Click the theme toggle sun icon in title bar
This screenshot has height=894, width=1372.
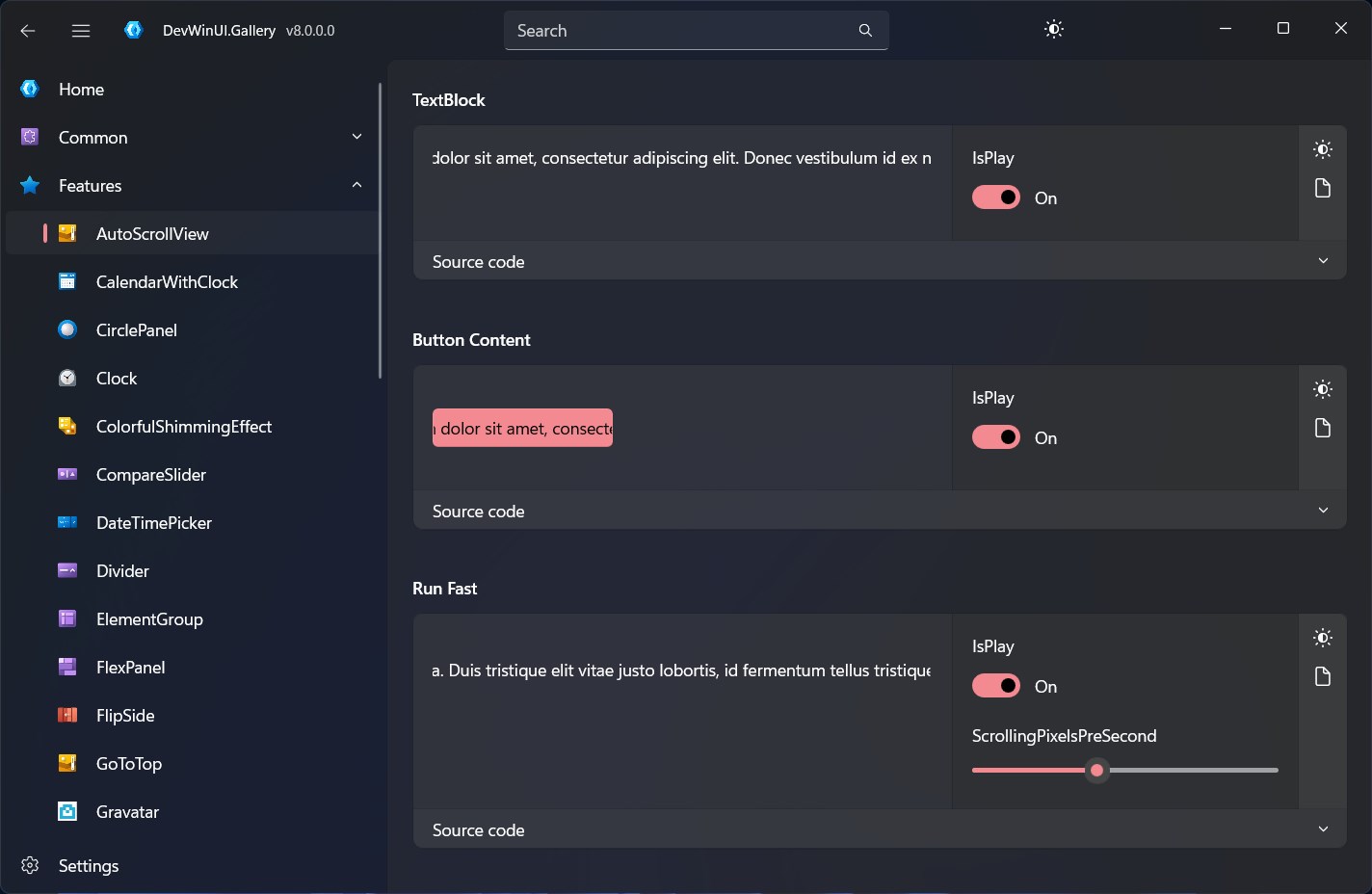click(x=1054, y=30)
